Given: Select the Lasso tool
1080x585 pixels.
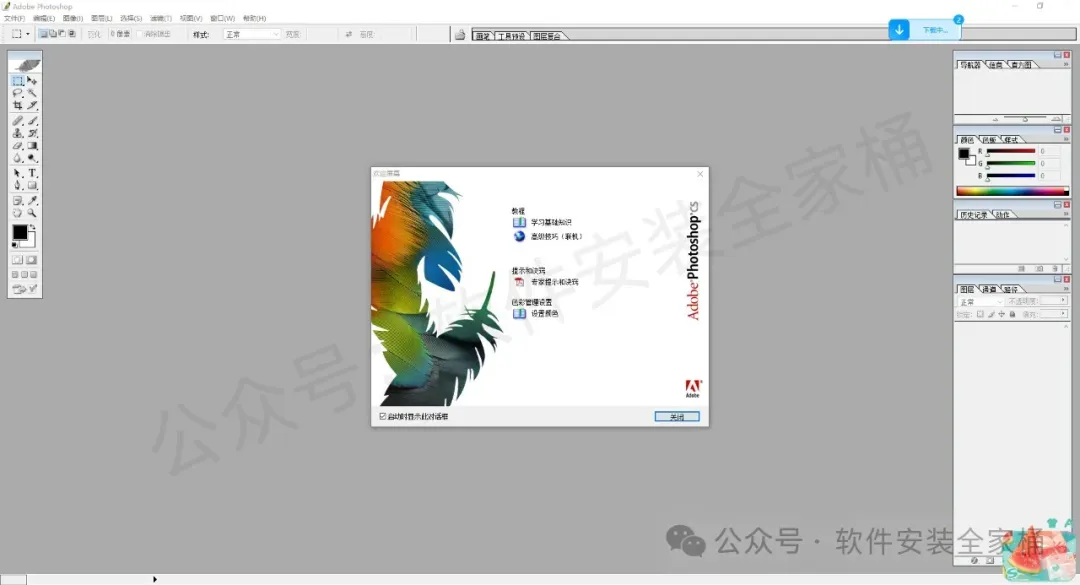Looking at the screenshot, I should 18,93.
